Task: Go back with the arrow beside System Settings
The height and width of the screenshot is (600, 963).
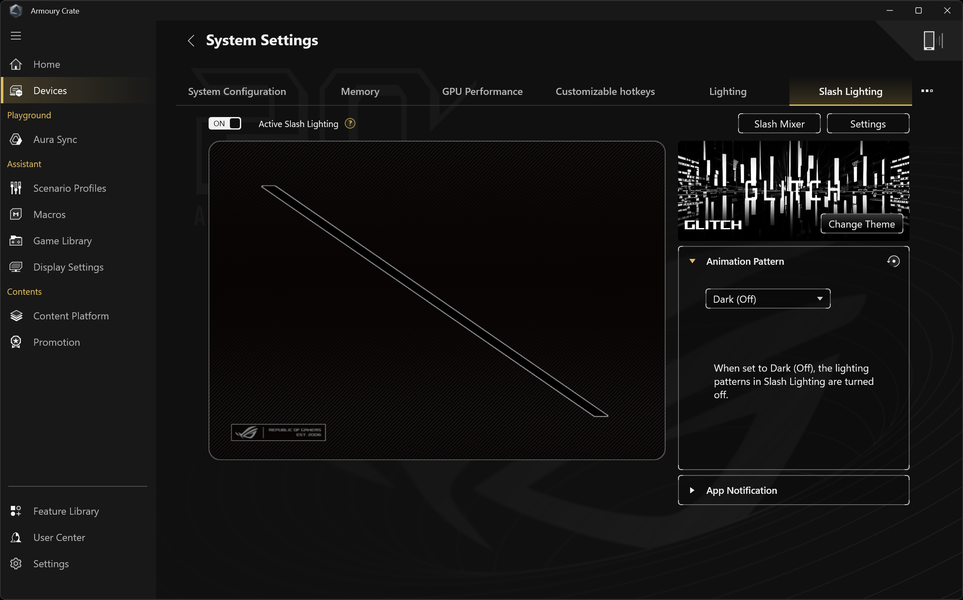Action: [x=191, y=41]
